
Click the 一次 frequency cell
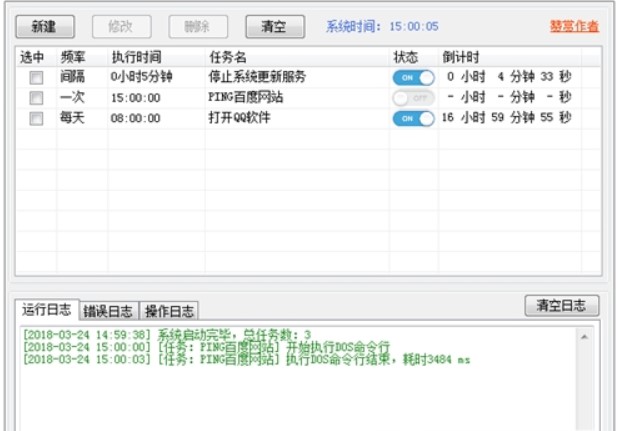(x=72, y=97)
